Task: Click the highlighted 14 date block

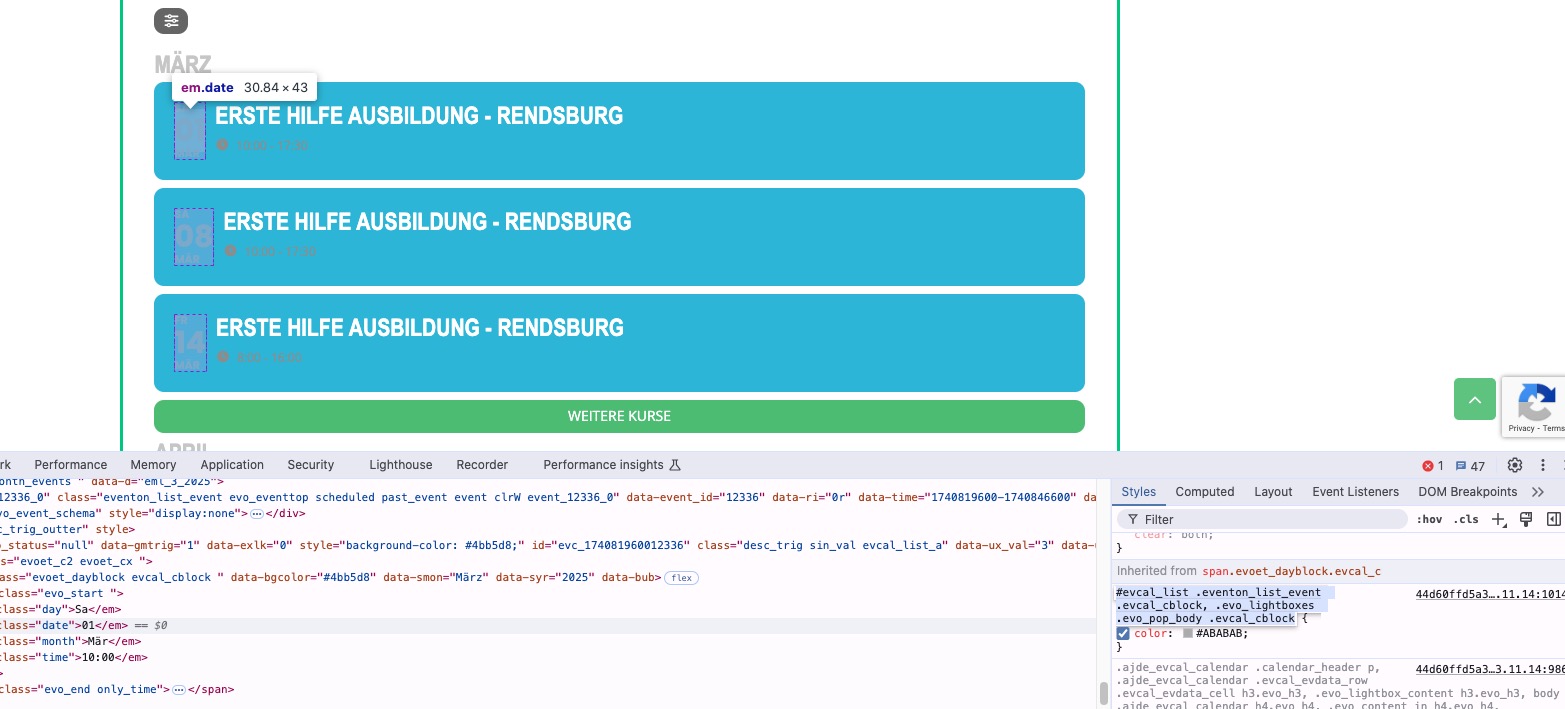Action: pyautogui.click(x=190, y=343)
